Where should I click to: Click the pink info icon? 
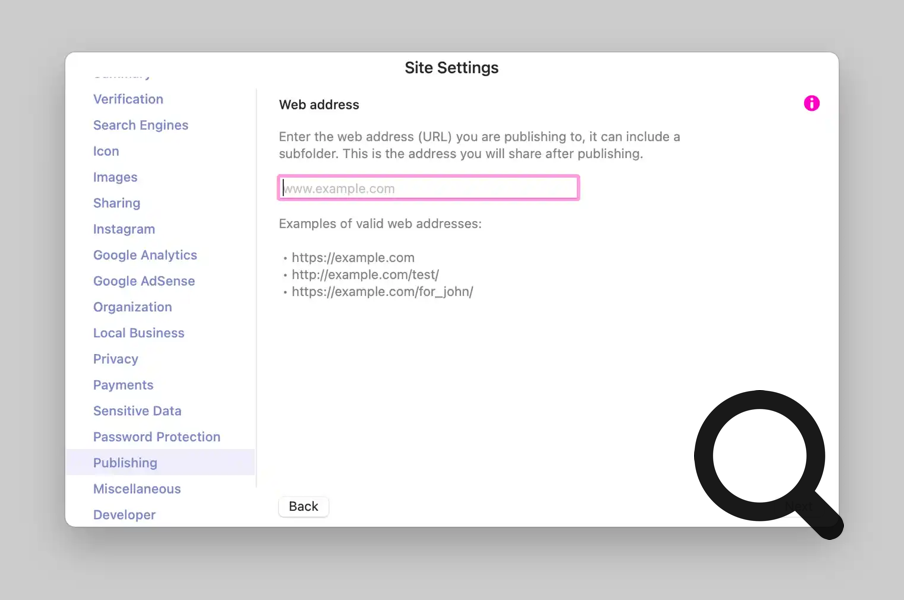pyautogui.click(x=811, y=103)
